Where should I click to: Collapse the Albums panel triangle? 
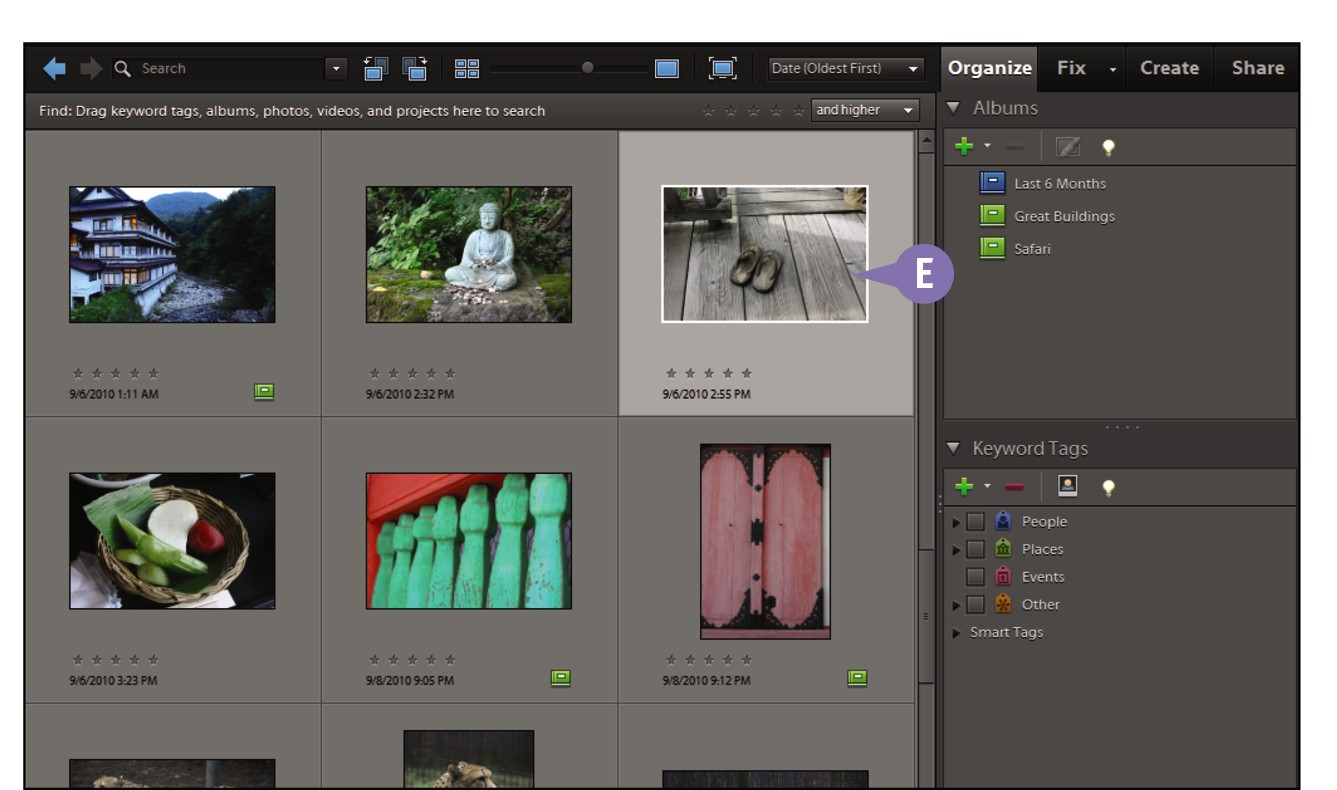tap(953, 107)
